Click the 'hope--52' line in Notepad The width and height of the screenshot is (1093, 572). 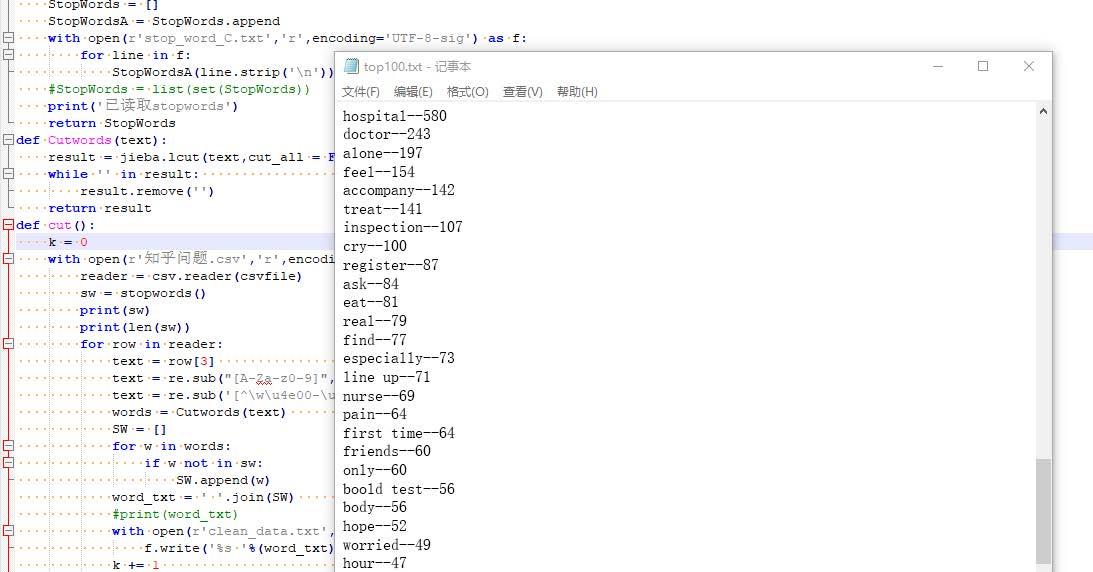(x=374, y=526)
